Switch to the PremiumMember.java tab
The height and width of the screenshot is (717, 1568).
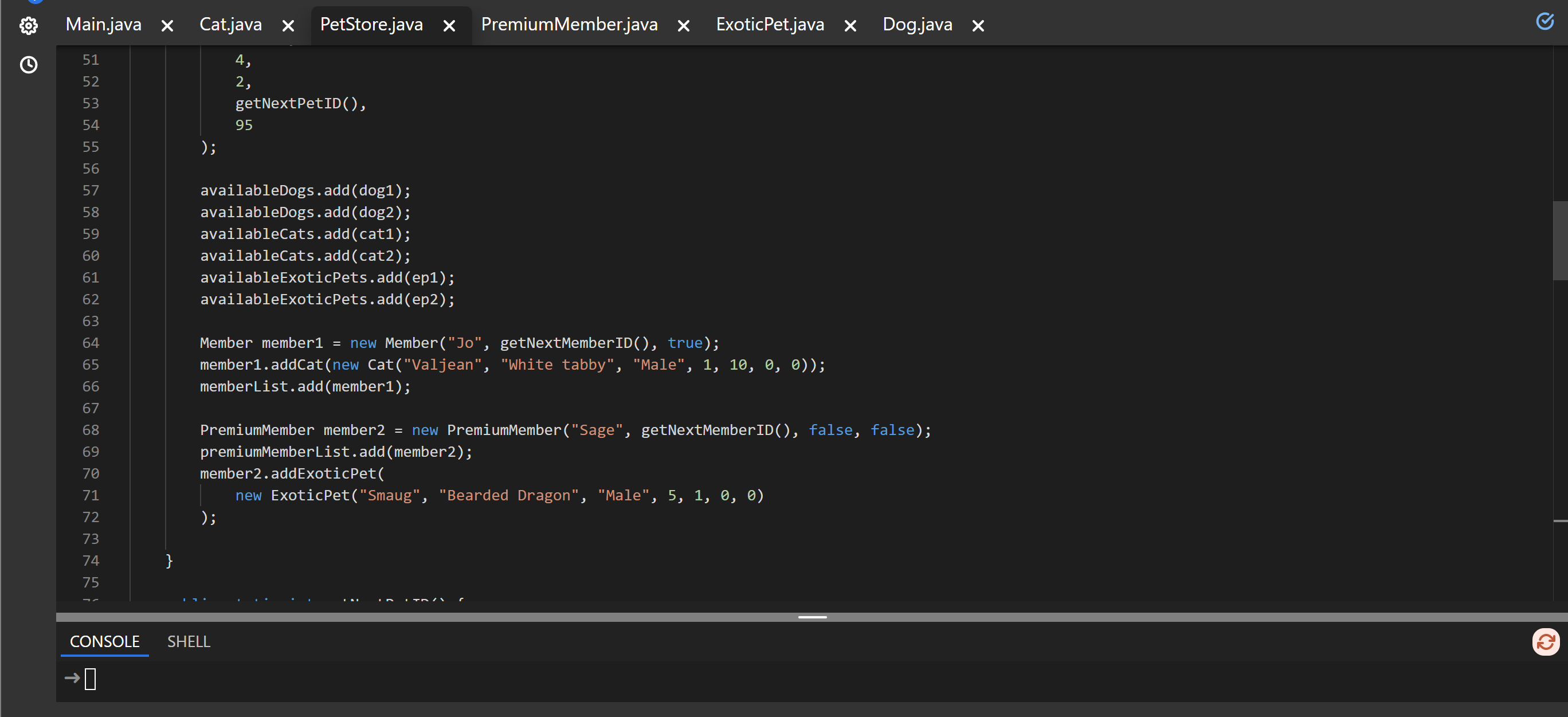[569, 24]
